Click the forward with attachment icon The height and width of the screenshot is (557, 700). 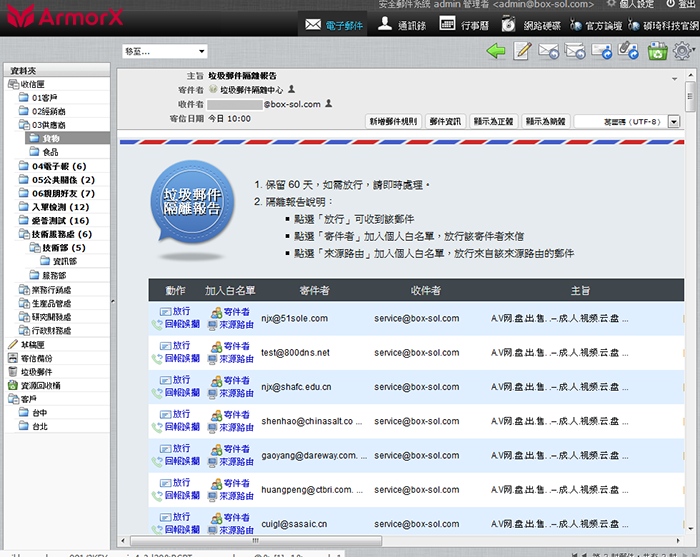click(x=629, y=51)
